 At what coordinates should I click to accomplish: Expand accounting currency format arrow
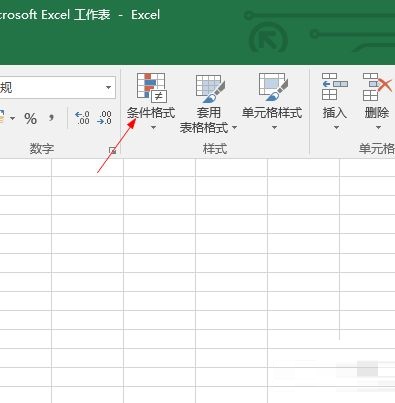pyautogui.click(x=13, y=118)
